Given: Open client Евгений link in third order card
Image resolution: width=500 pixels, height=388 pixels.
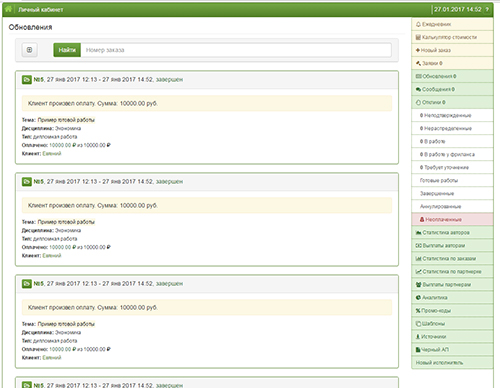Looking at the screenshot, I should coord(52,358).
